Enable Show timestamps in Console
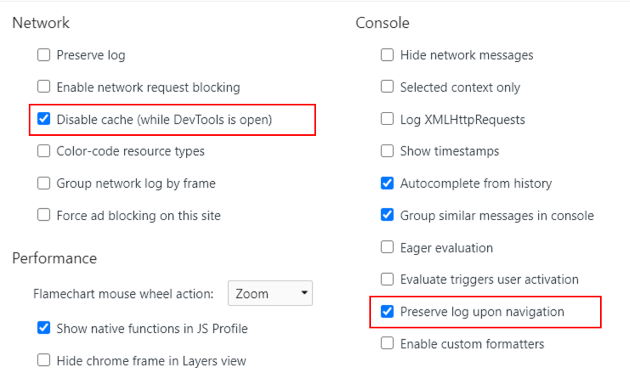 tap(387, 151)
